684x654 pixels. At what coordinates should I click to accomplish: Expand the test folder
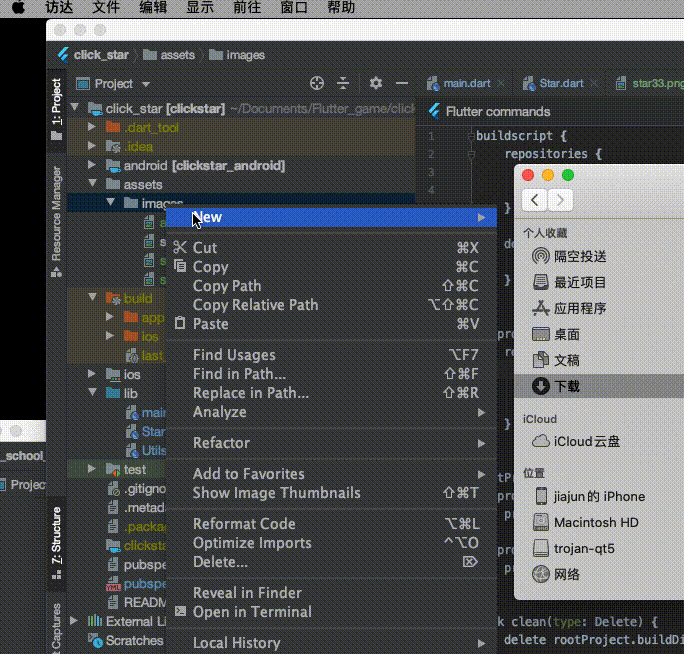click(92, 469)
